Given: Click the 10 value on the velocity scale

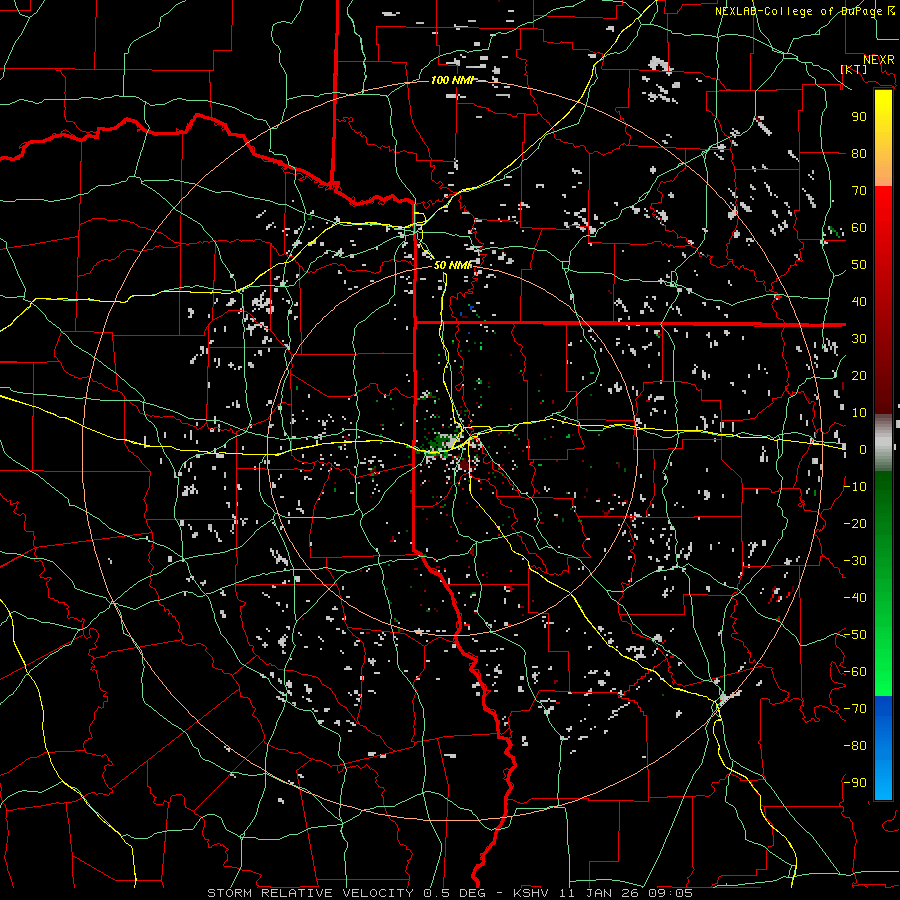Looking at the screenshot, I should 859,413.
